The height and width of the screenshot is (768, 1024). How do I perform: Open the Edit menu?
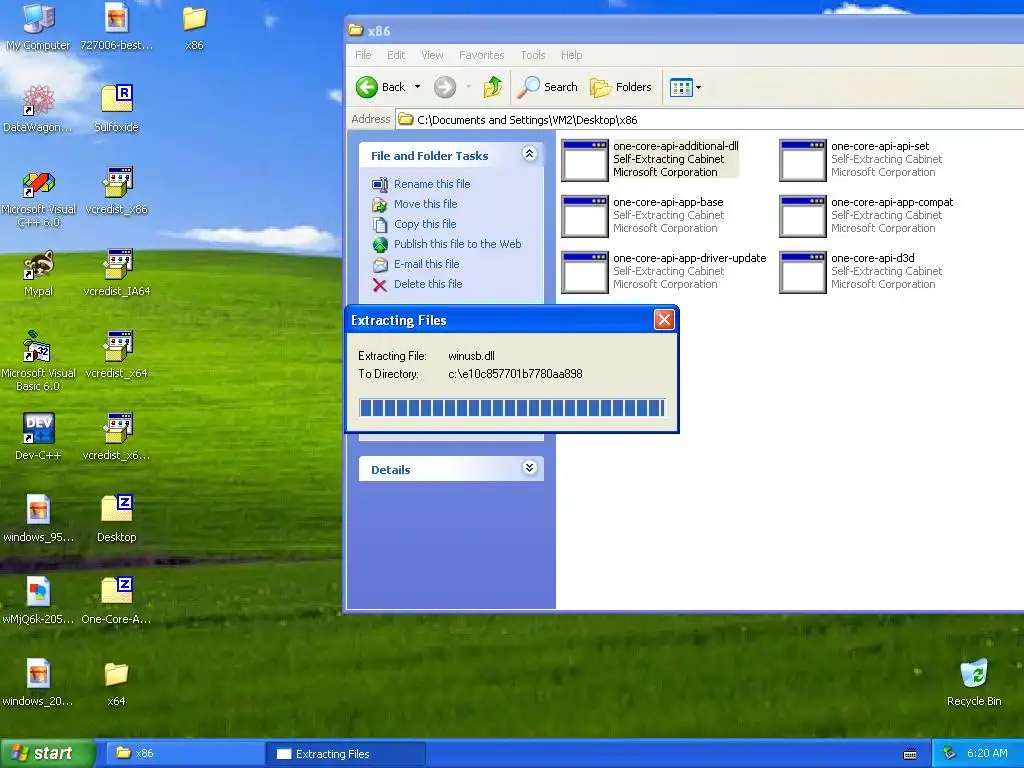[x=396, y=55]
